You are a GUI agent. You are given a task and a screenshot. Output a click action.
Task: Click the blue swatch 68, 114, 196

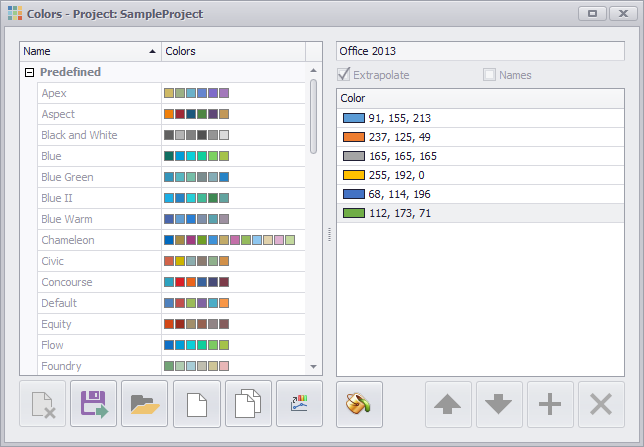[354, 194]
